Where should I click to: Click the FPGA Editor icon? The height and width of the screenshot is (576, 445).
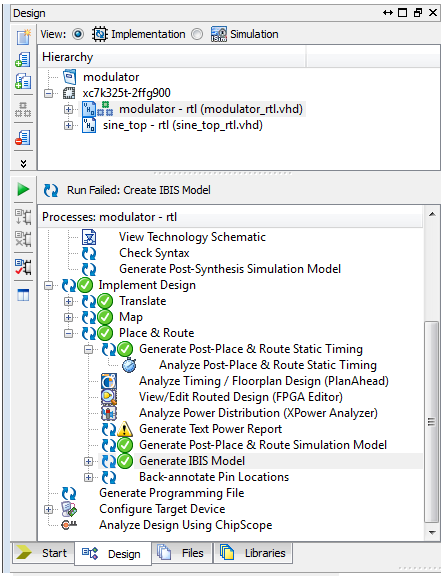(x=109, y=397)
